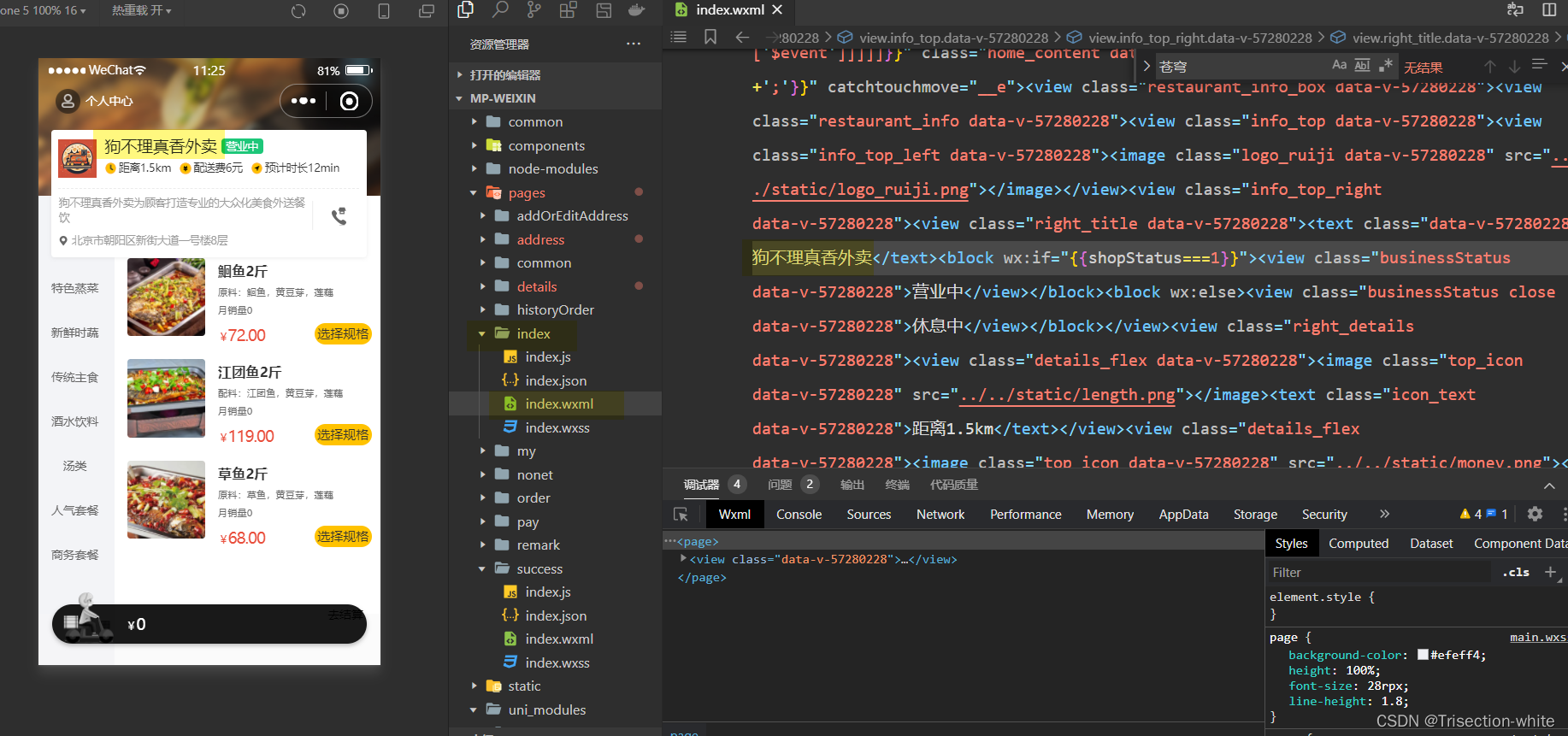Open the Source Control branch icon

point(533,10)
